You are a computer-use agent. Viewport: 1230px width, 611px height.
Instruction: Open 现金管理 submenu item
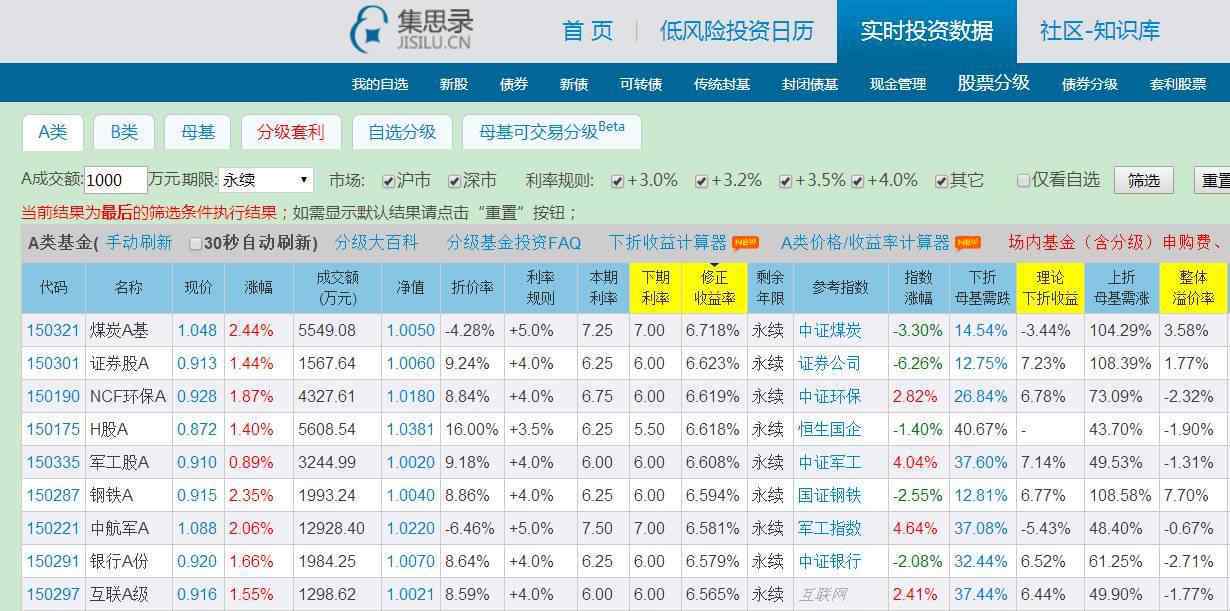898,84
